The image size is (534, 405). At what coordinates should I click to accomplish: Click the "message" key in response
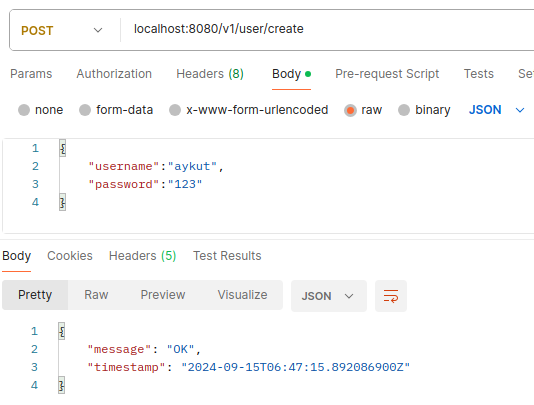tap(119, 349)
